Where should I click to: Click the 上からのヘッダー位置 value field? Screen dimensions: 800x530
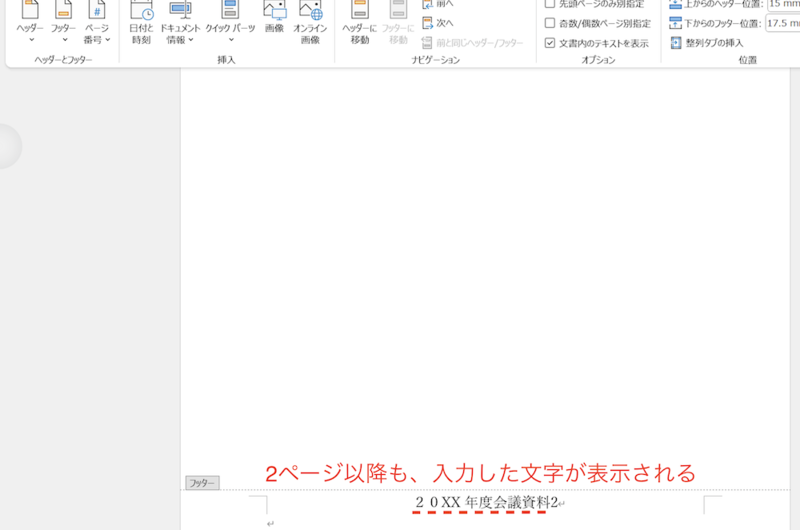pyautogui.click(x=784, y=4)
